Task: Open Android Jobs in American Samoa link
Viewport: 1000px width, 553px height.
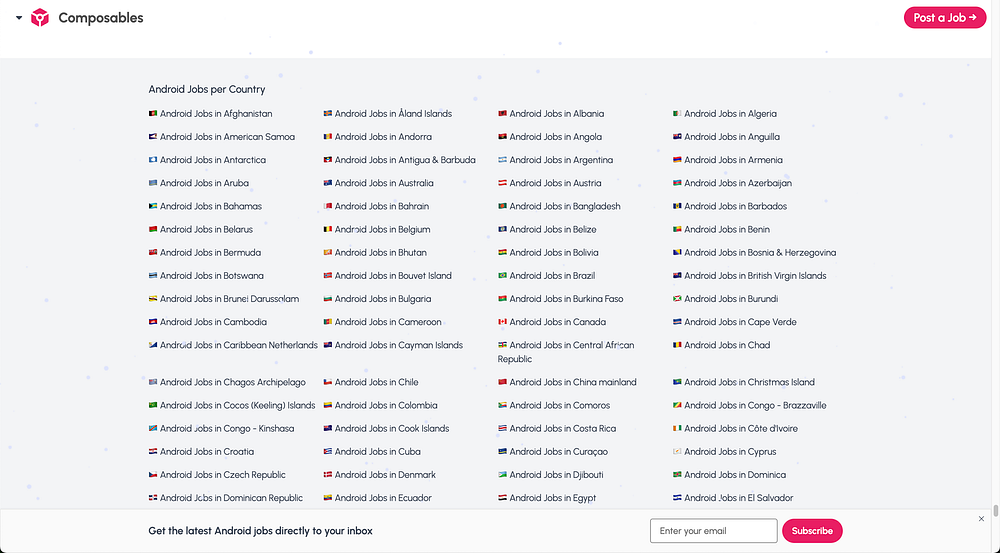Action: point(222,136)
